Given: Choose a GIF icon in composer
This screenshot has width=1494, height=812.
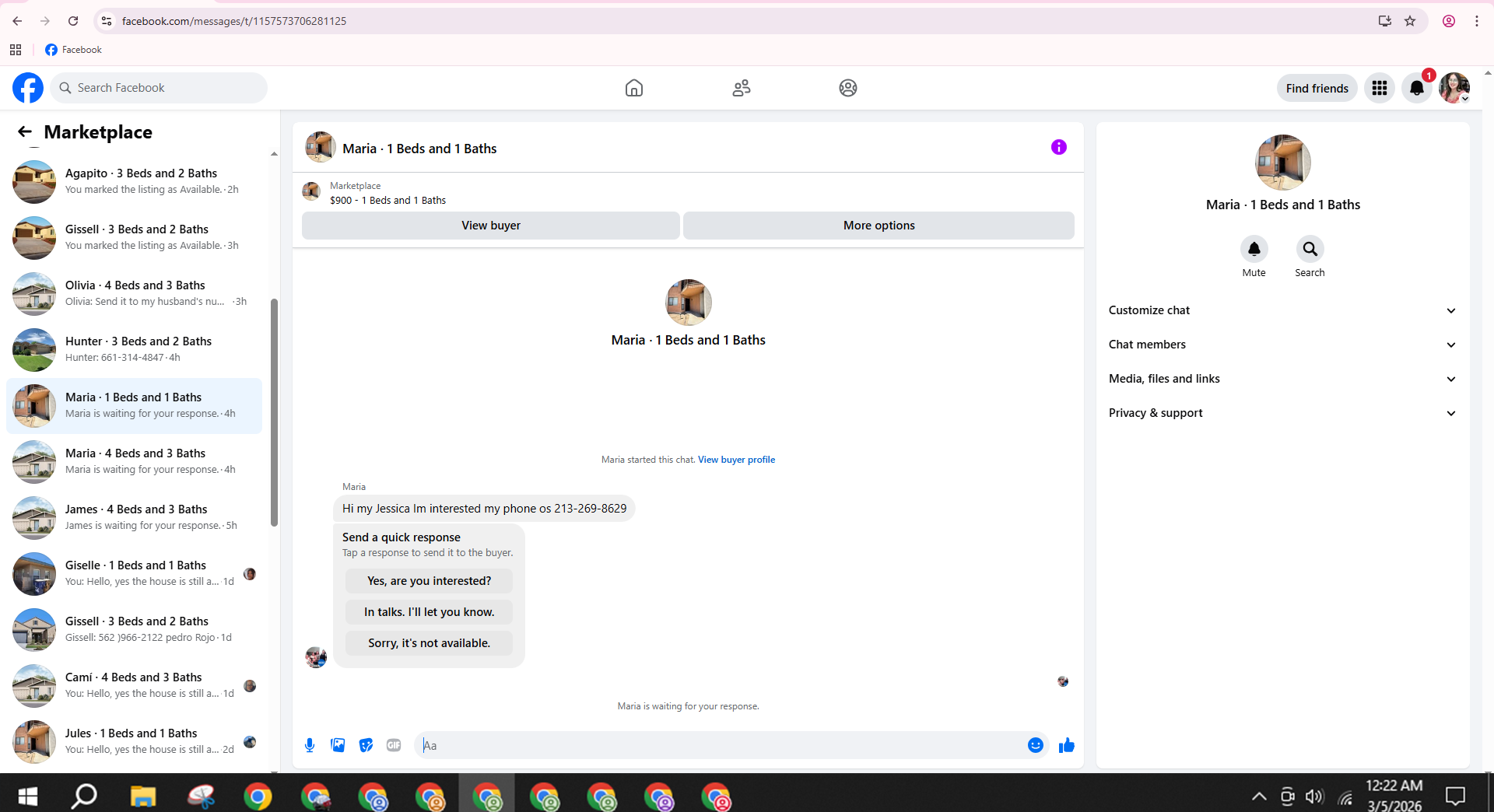Looking at the screenshot, I should pos(394,745).
